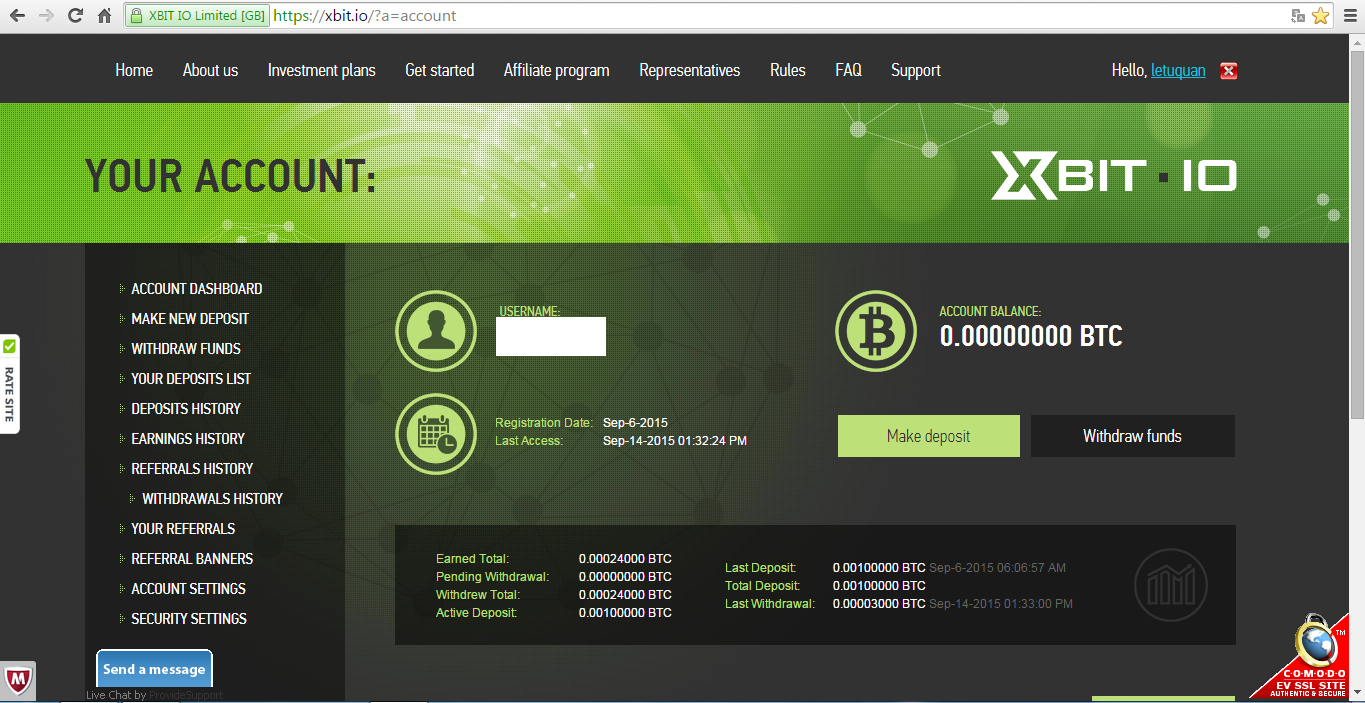1365x703 pixels.
Task: Open Account Dashboard in sidebar
Action: point(196,289)
